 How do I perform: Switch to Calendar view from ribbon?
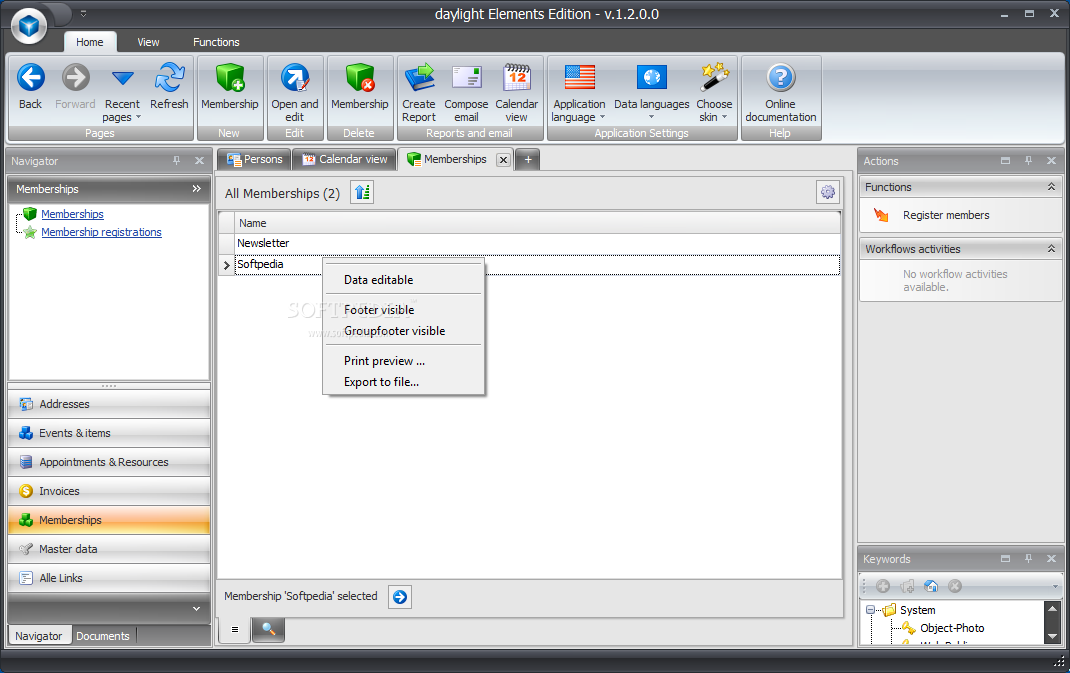coord(517,93)
